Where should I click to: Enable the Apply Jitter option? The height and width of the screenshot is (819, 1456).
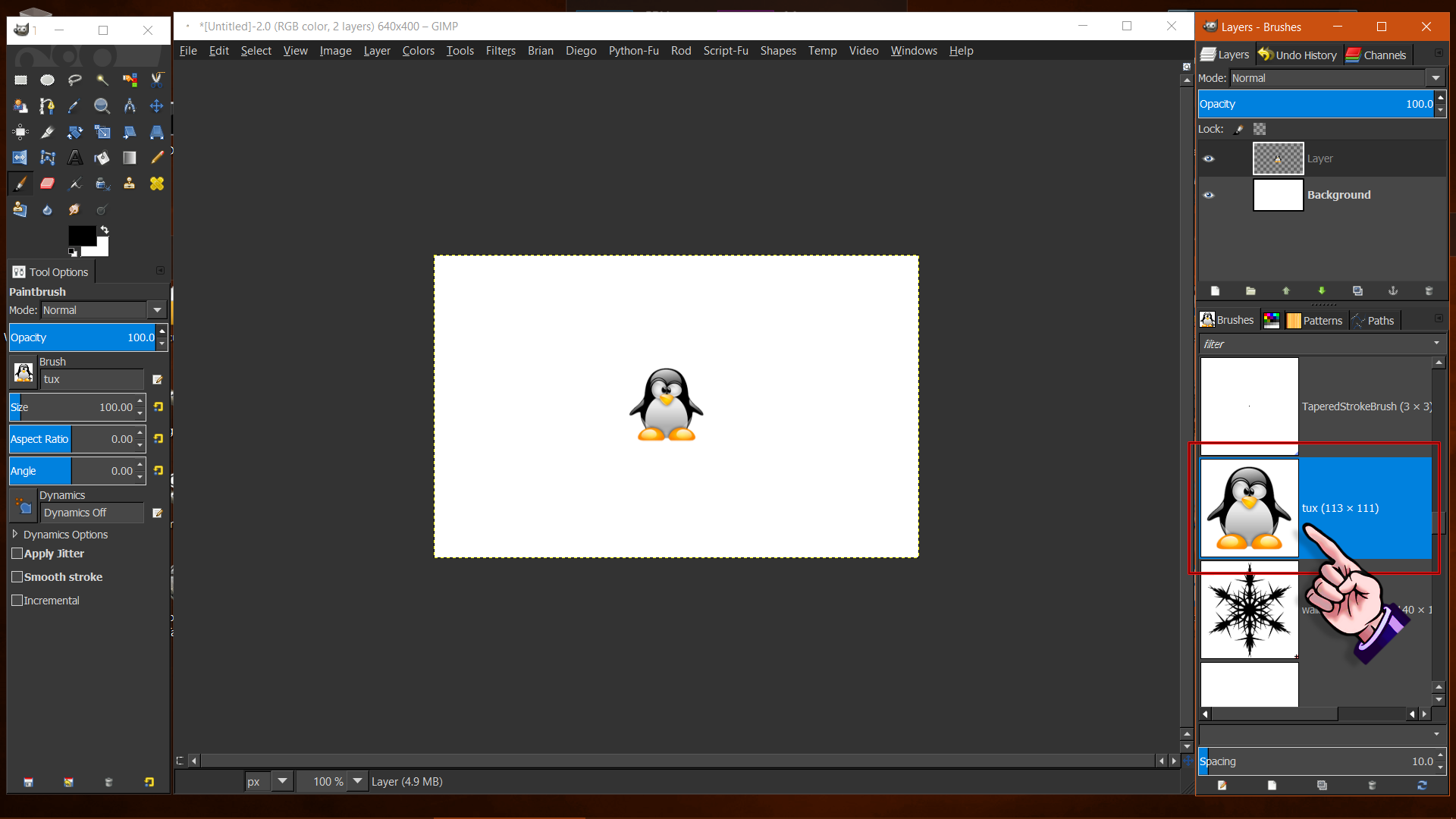(x=17, y=554)
